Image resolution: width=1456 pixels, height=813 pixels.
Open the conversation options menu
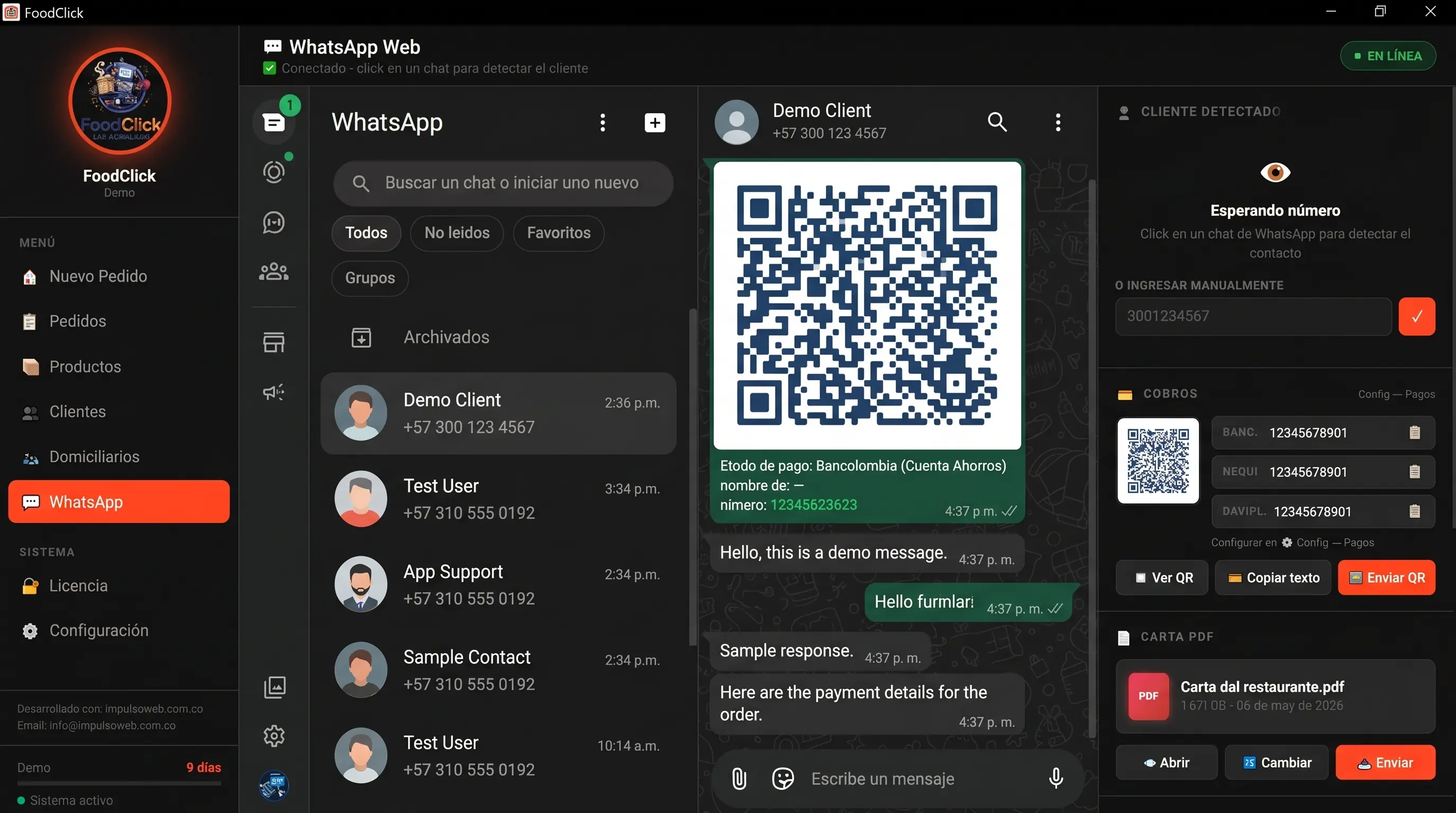[1058, 122]
